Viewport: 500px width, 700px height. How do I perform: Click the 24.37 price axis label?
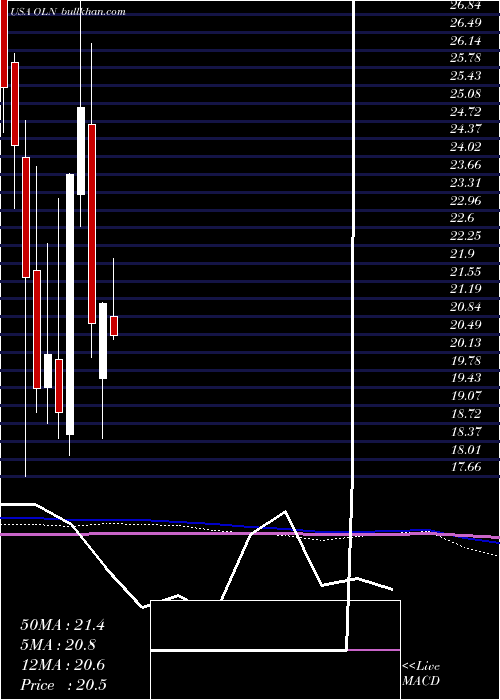[x=466, y=129]
